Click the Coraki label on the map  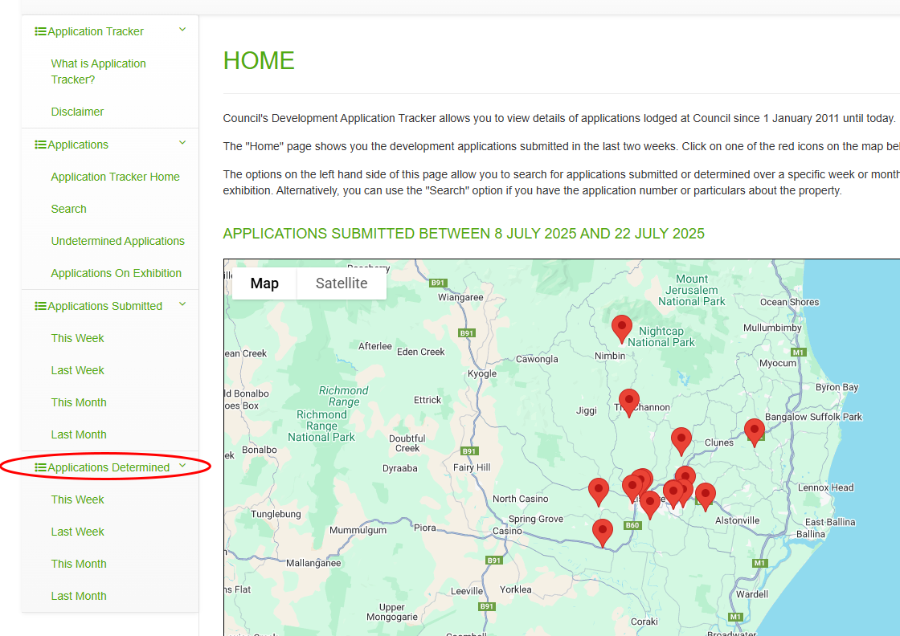pyautogui.click(x=644, y=622)
